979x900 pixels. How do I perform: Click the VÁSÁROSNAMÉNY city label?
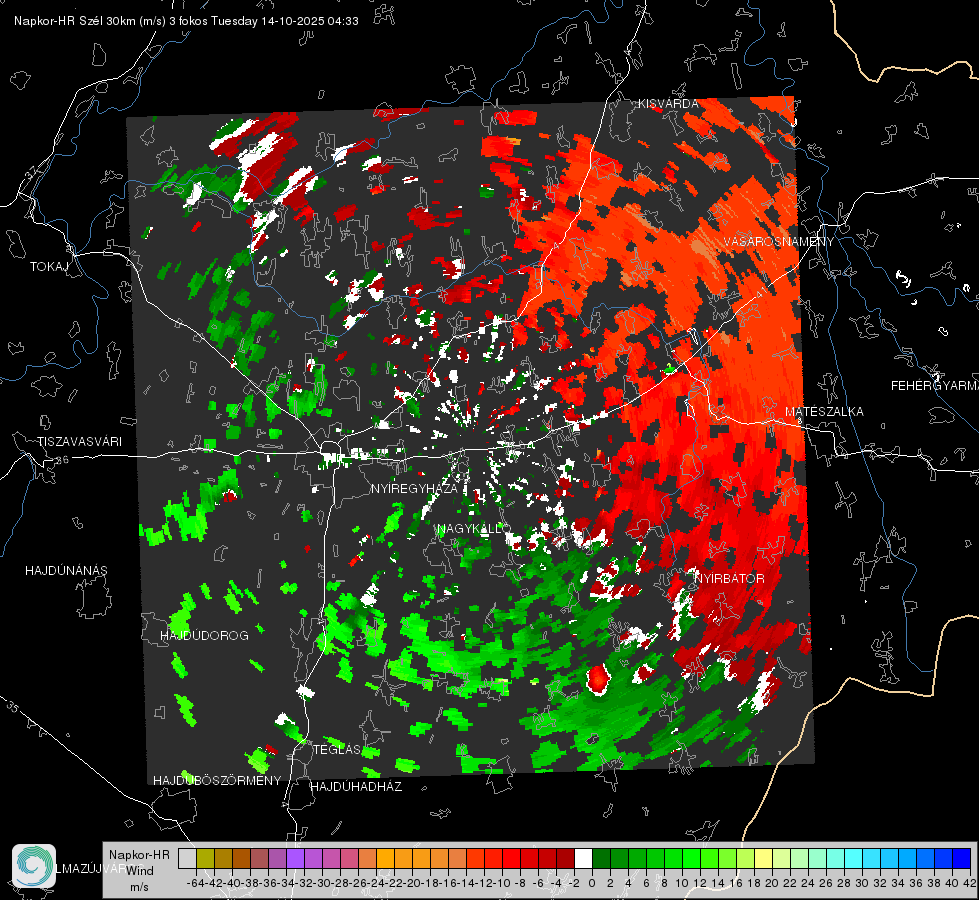(x=779, y=242)
